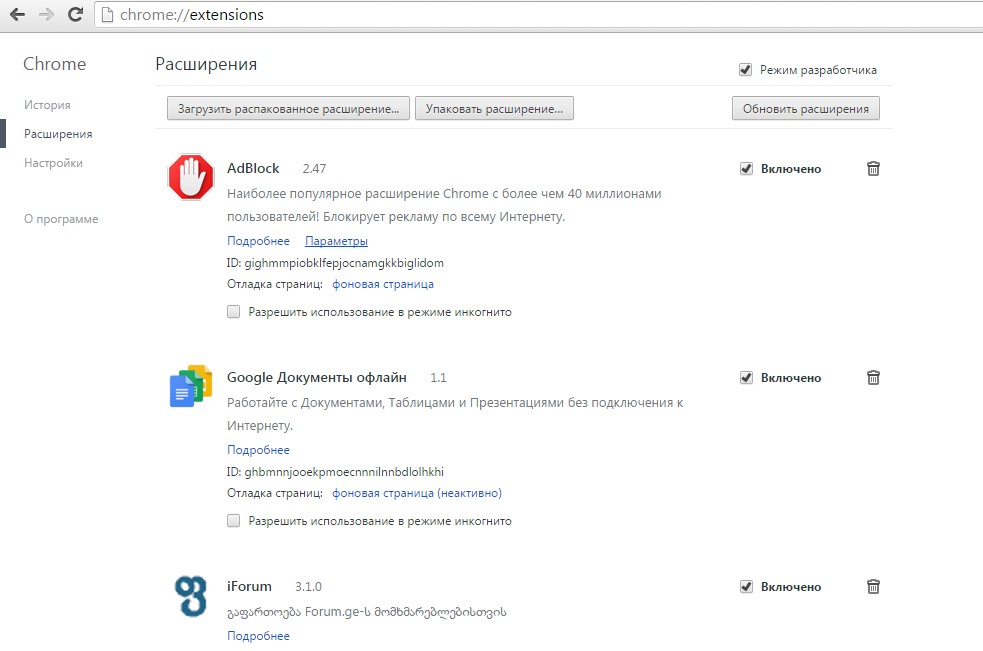Click Загрузить распакованное расширение button
This screenshot has width=983, height=651.
(288, 108)
